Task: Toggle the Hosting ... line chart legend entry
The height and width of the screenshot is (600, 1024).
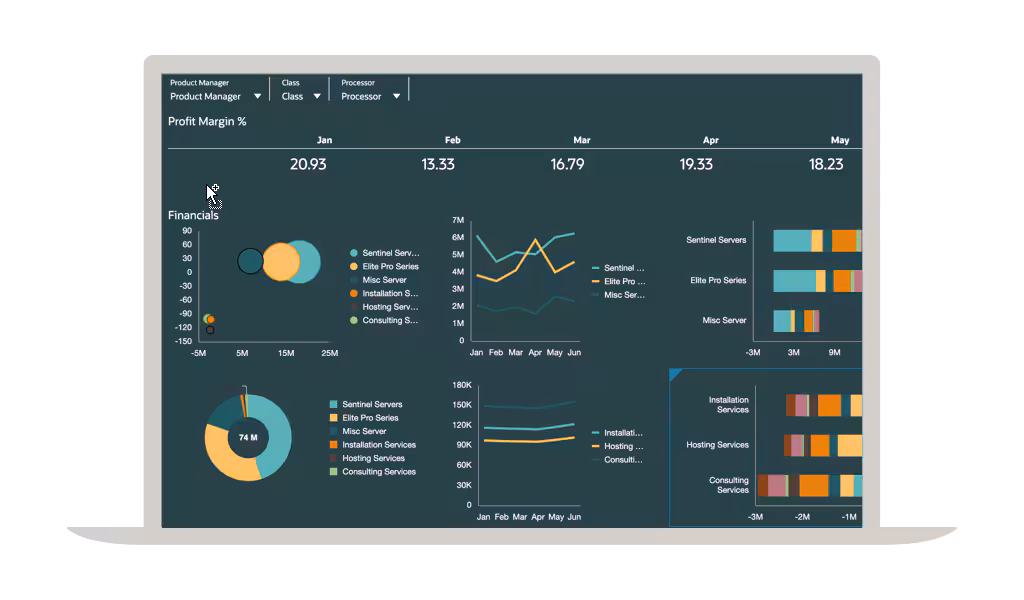Action: [617, 447]
